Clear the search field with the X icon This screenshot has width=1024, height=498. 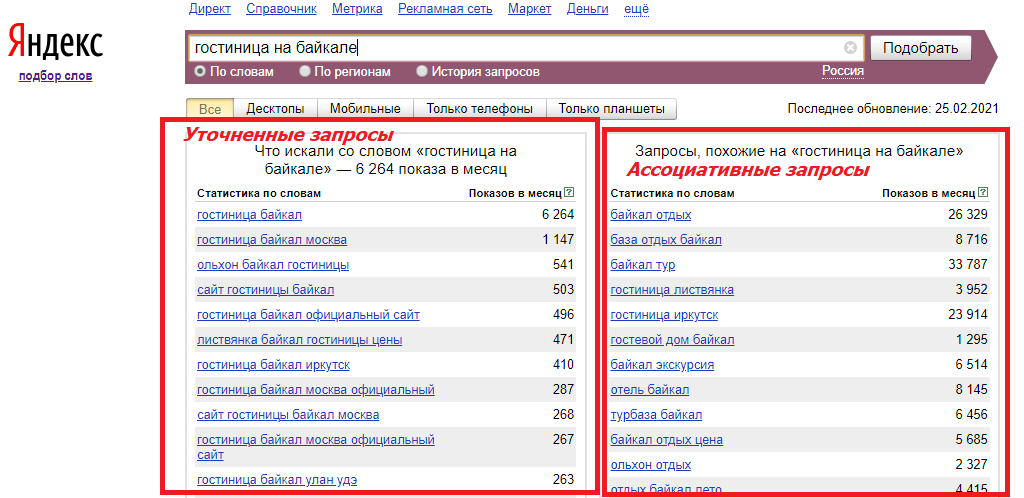[850, 48]
